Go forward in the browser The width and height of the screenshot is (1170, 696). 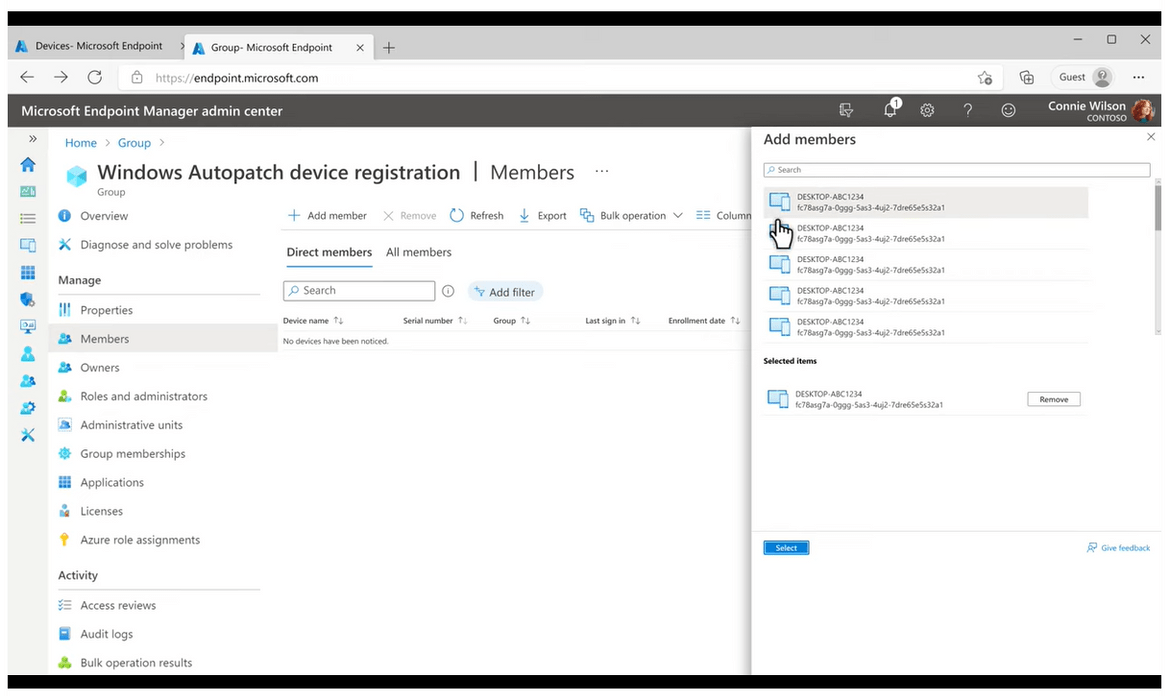[60, 78]
